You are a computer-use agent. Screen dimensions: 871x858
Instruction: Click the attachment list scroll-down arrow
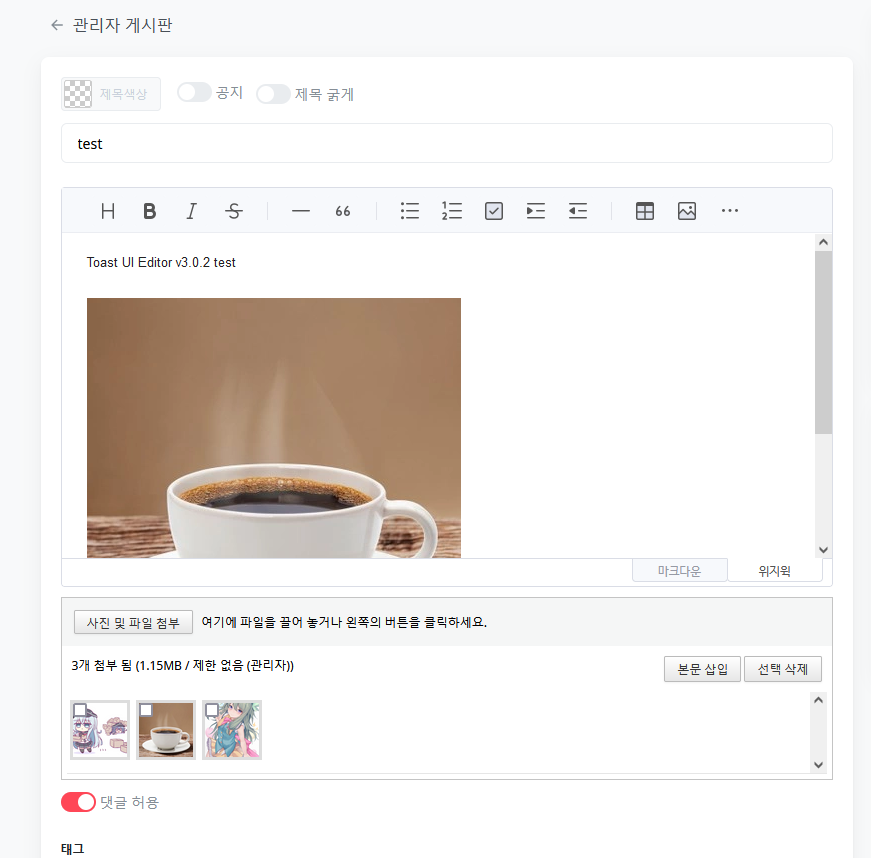coord(818,765)
